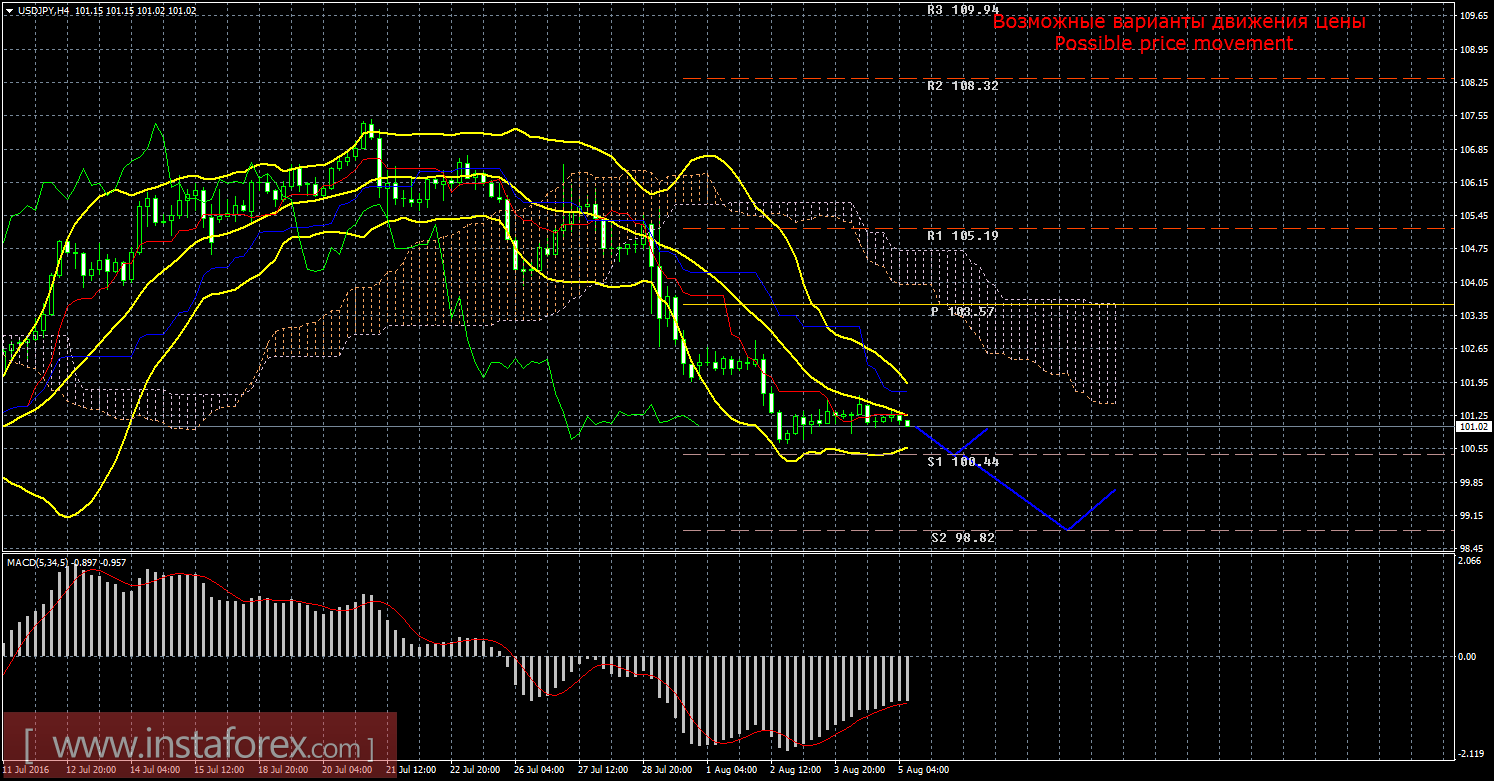The height and width of the screenshot is (781, 1494).
Task: Click the red 'Possible price movement' title text
Action: 1174,44
